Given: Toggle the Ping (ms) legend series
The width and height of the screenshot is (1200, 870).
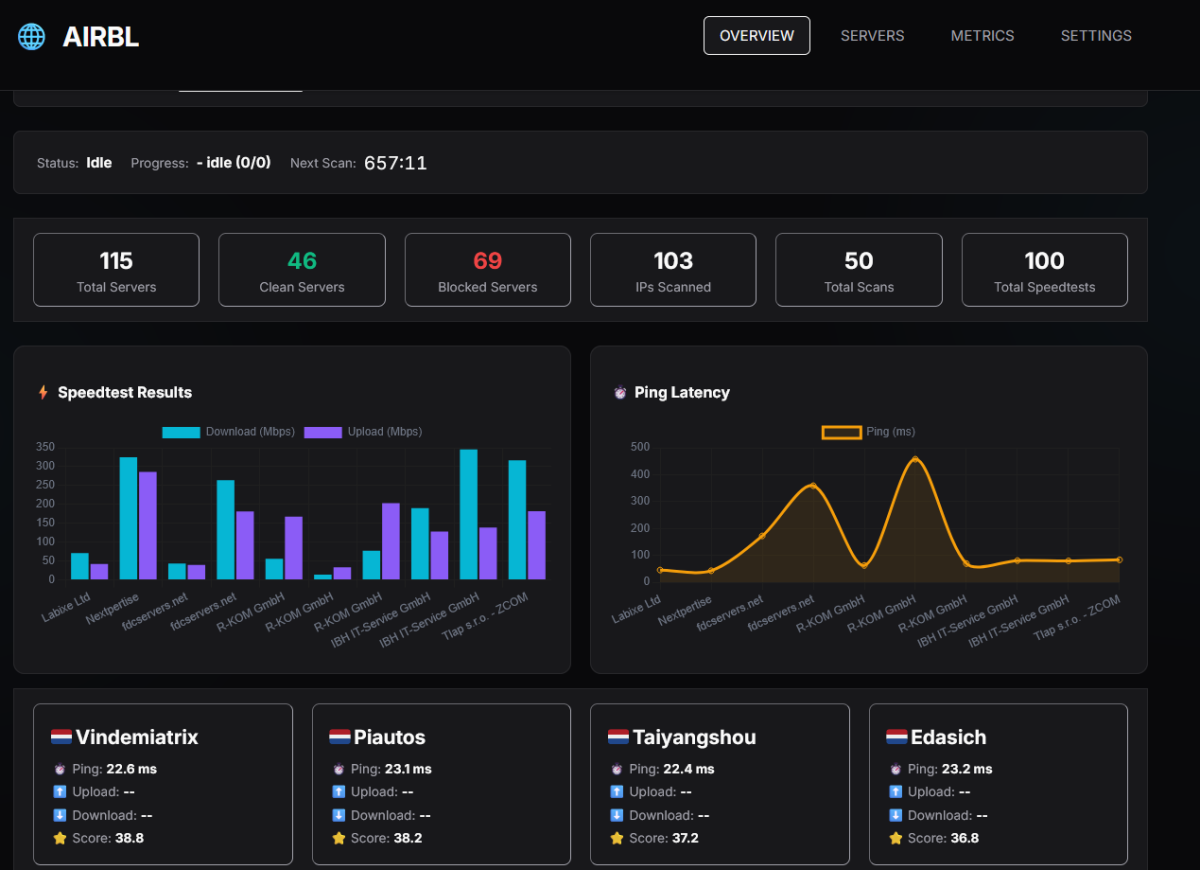Looking at the screenshot, I should point(868,432).
